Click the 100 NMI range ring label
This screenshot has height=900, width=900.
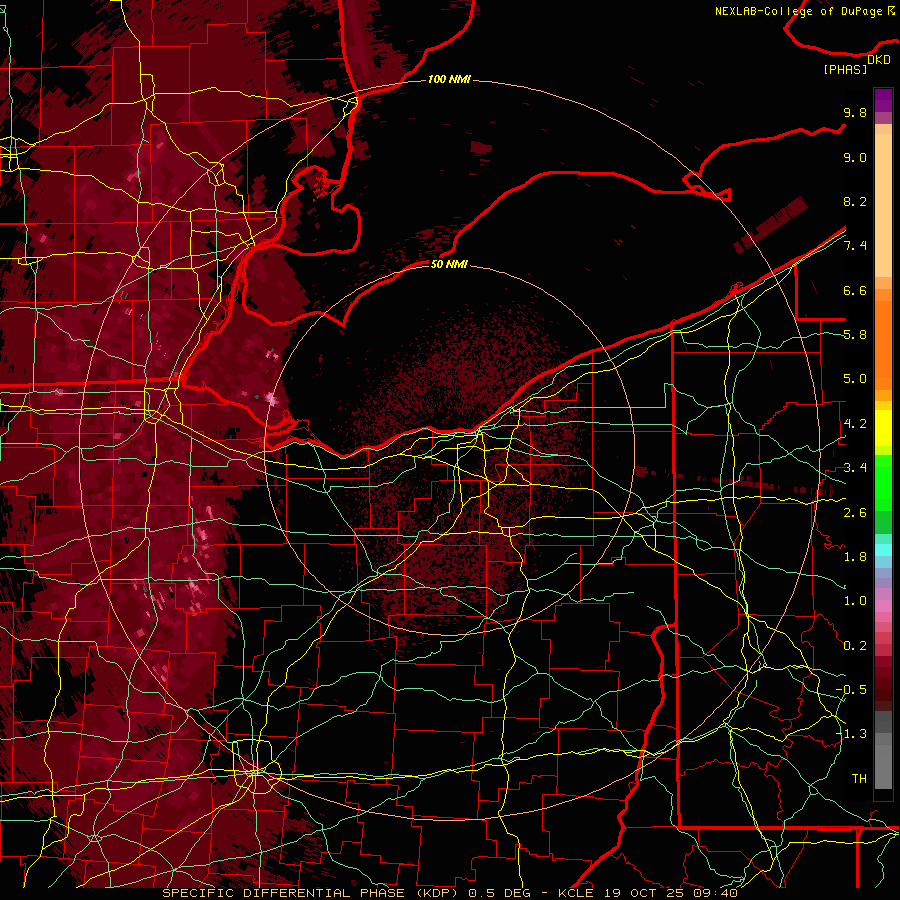pos(449,79)
